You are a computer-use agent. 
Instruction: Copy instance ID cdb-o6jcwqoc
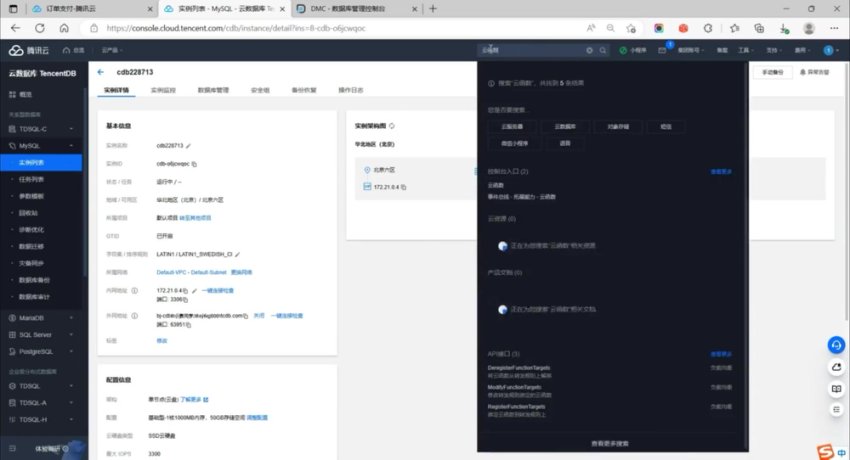tap(195, 164)
